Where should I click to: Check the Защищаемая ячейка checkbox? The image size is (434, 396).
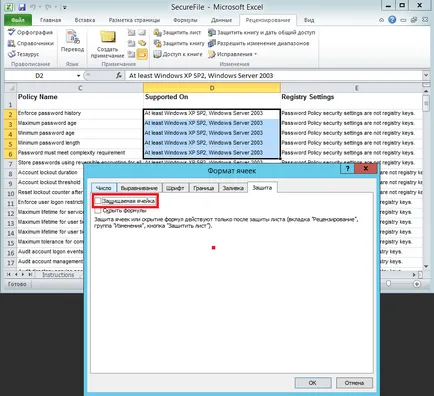[98, 201]
